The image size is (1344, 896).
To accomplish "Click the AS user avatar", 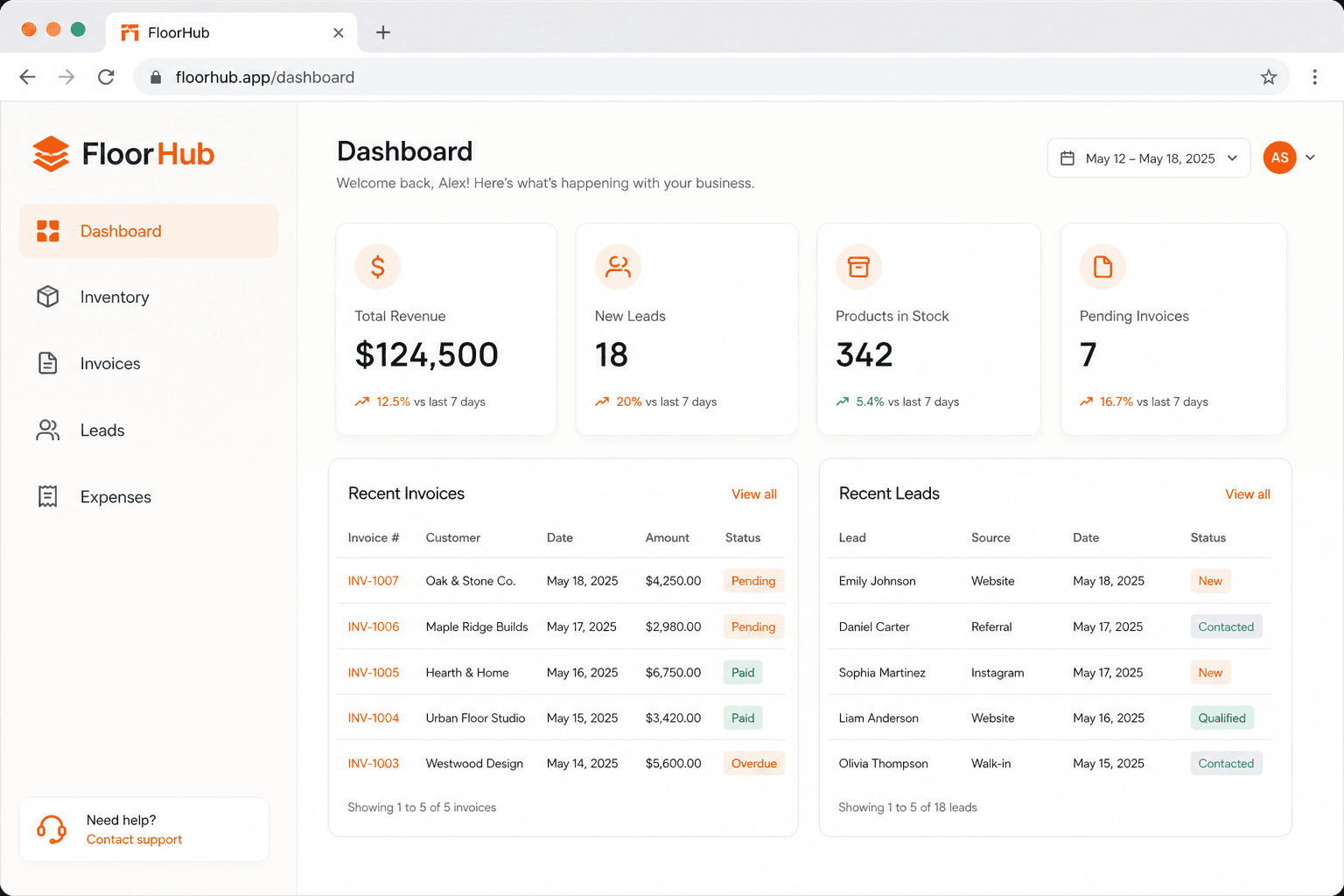I will 1279,157.
